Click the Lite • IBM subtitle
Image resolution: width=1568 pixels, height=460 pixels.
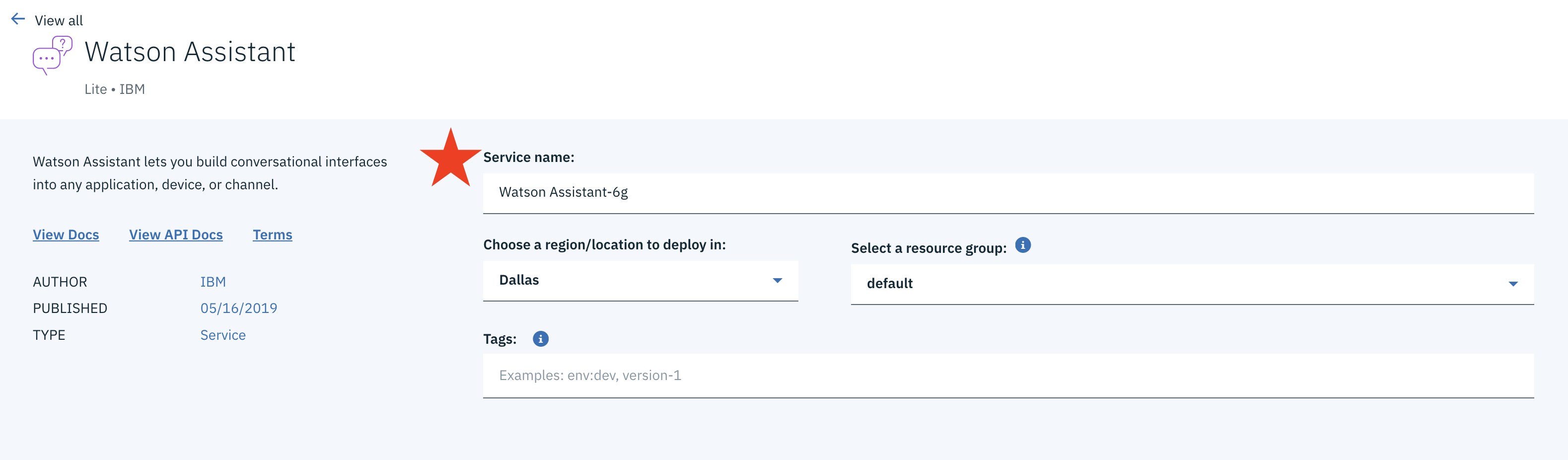(x=114, y=89)
